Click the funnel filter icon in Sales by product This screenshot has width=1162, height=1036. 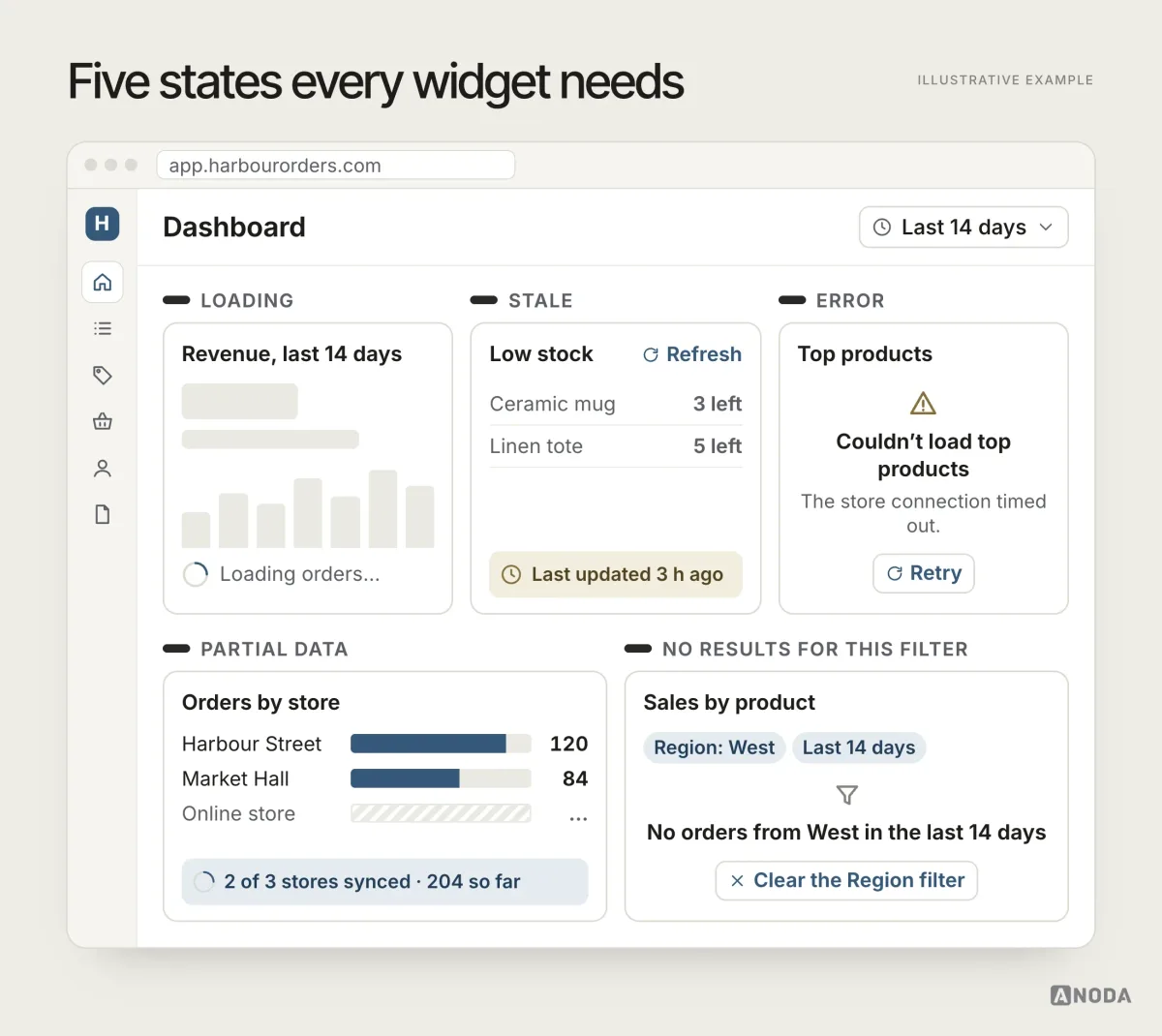847,795
